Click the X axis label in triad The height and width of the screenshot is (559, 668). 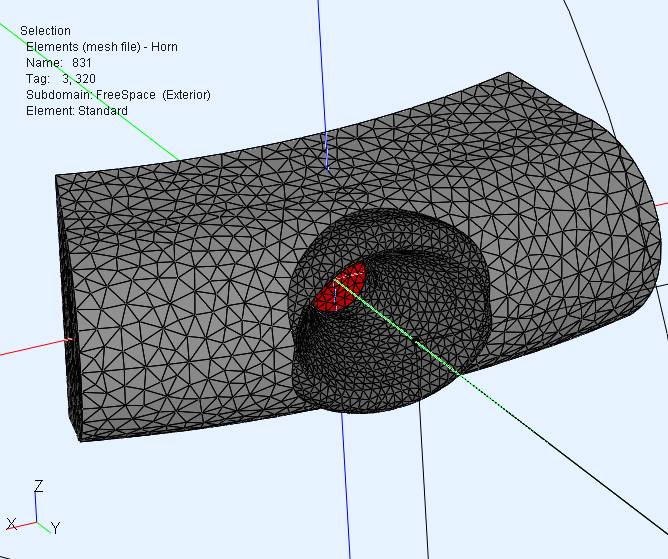point(12,524)
